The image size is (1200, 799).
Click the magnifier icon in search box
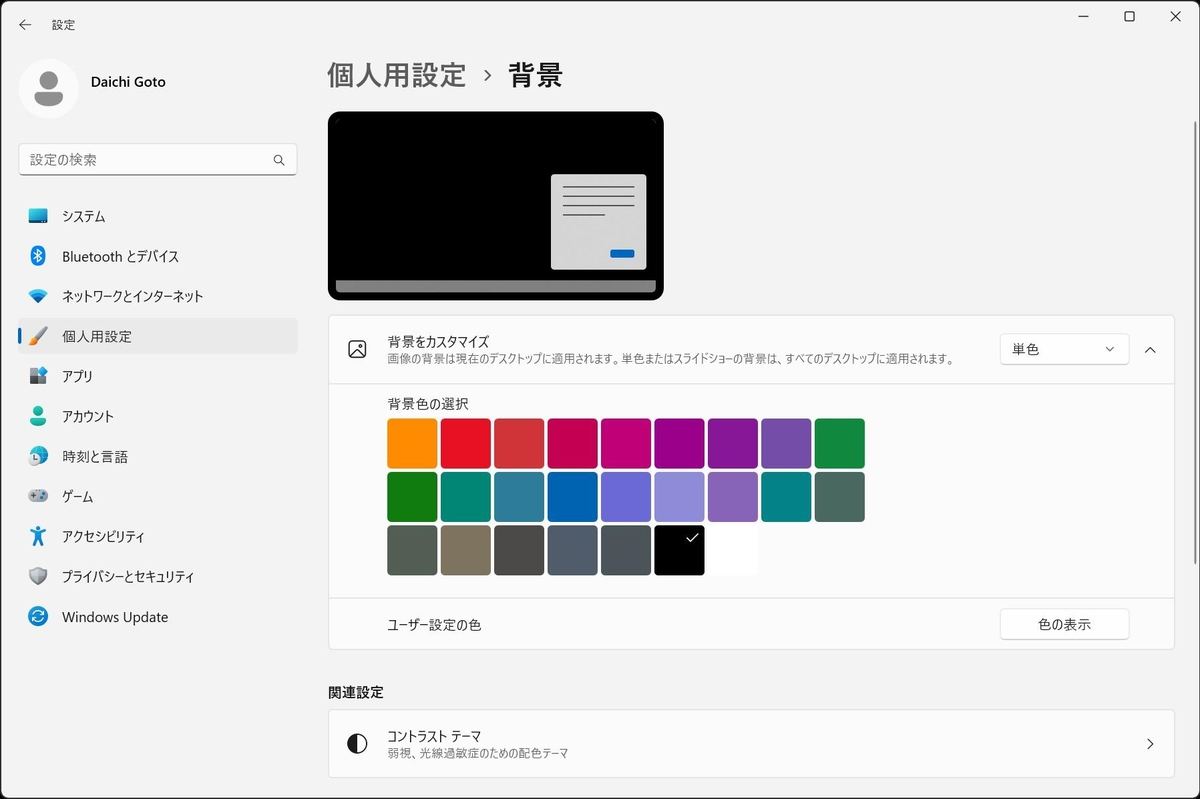coord(279,160)
